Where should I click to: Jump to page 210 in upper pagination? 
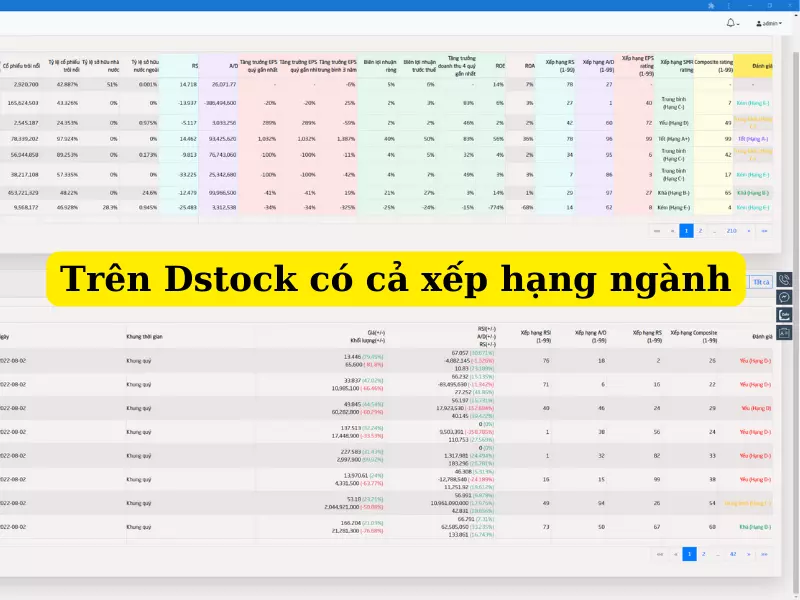coord(732,231)
